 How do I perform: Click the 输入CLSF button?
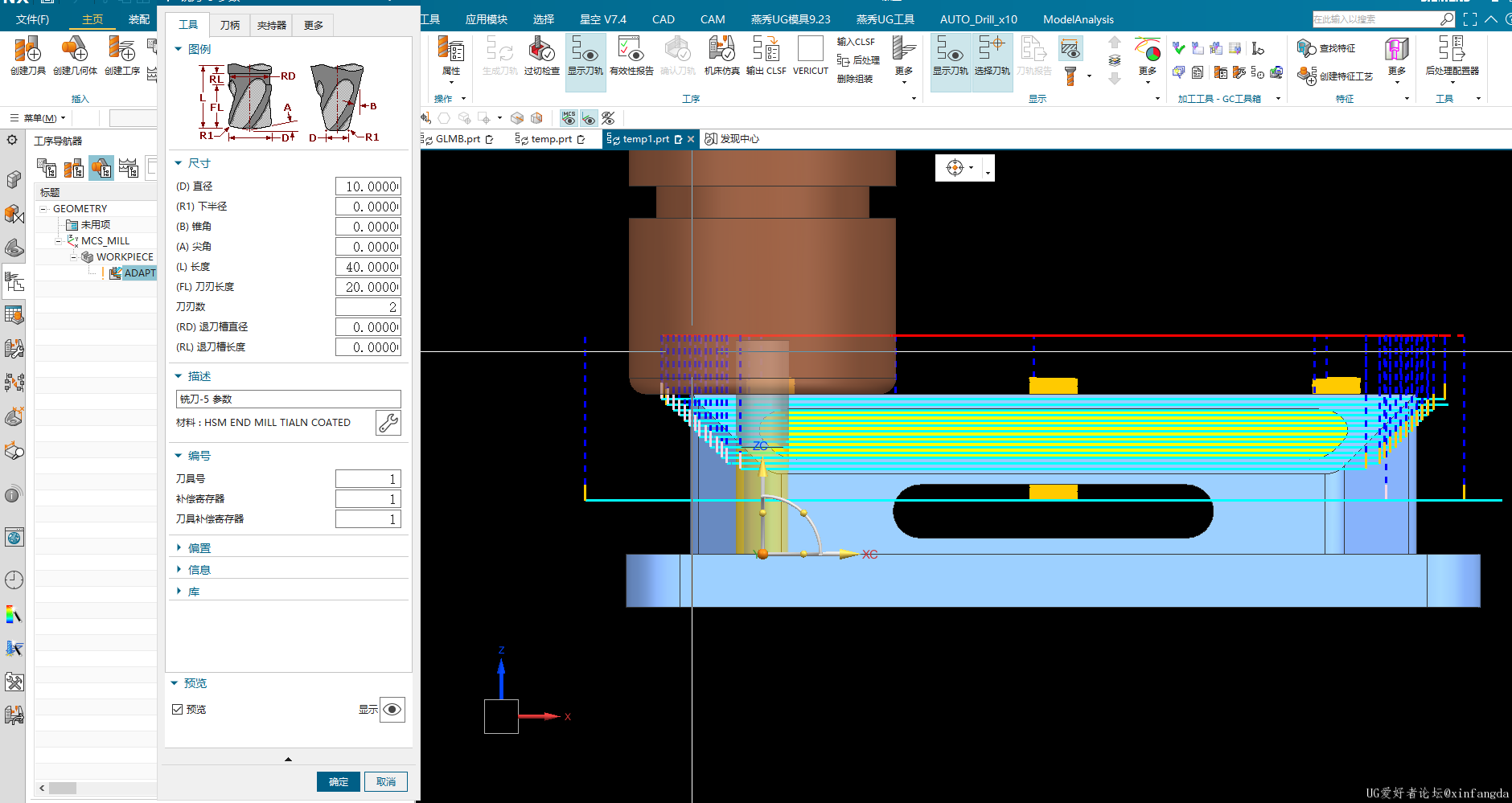pyautogui.click(x=856, y=42)
